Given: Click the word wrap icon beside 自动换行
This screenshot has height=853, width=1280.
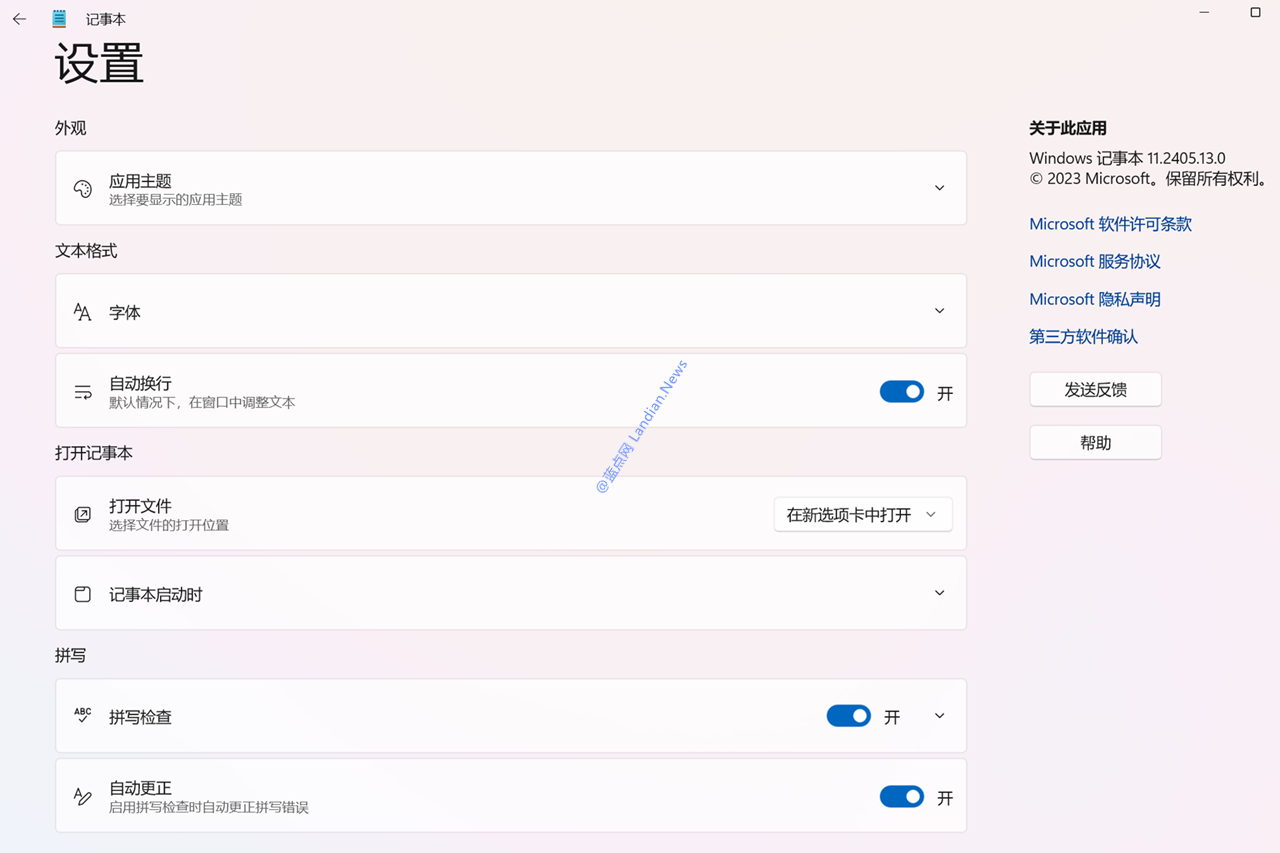Looking at the screenshot, I should coord(83,392).
